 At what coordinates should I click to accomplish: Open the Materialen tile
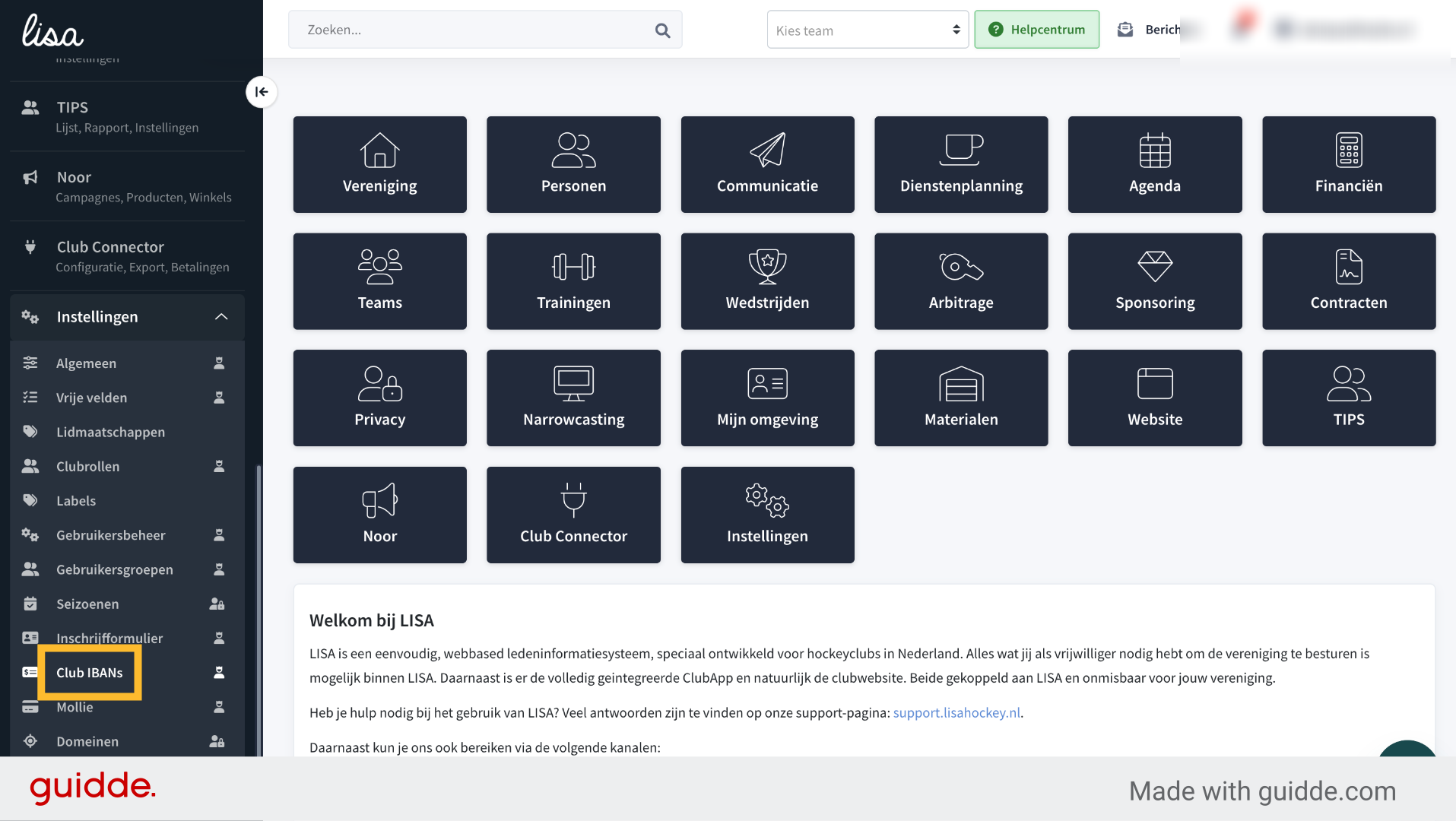point(961,398)
